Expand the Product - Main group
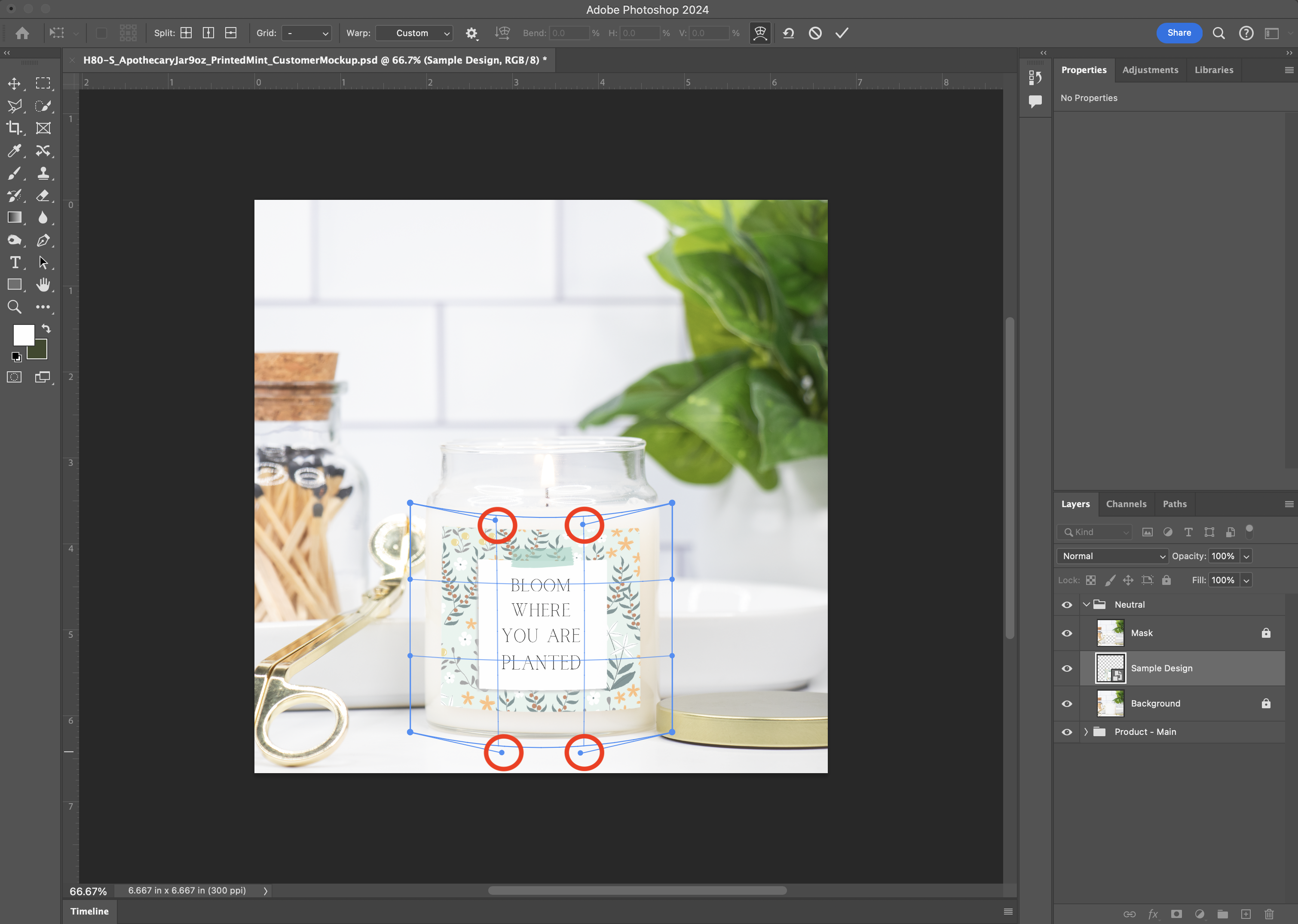The height and width of the screenshot is (924, 1298). [x=1086, y=732]
